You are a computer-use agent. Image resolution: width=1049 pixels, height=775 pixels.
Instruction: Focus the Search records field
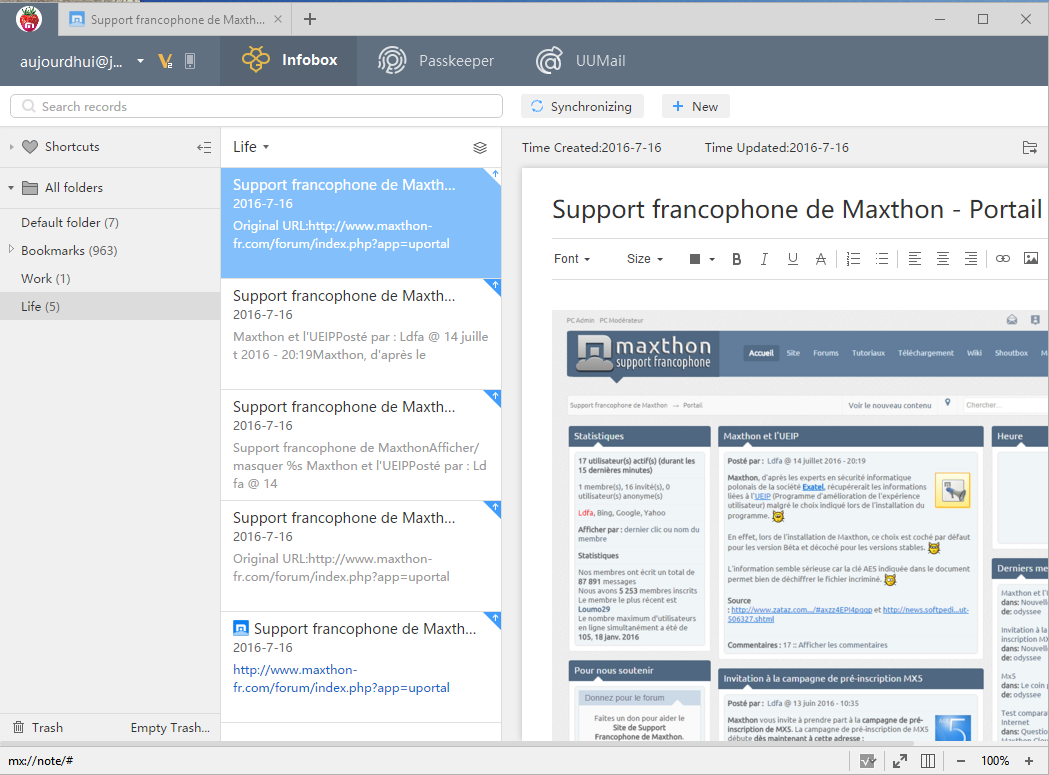[256, 106]
